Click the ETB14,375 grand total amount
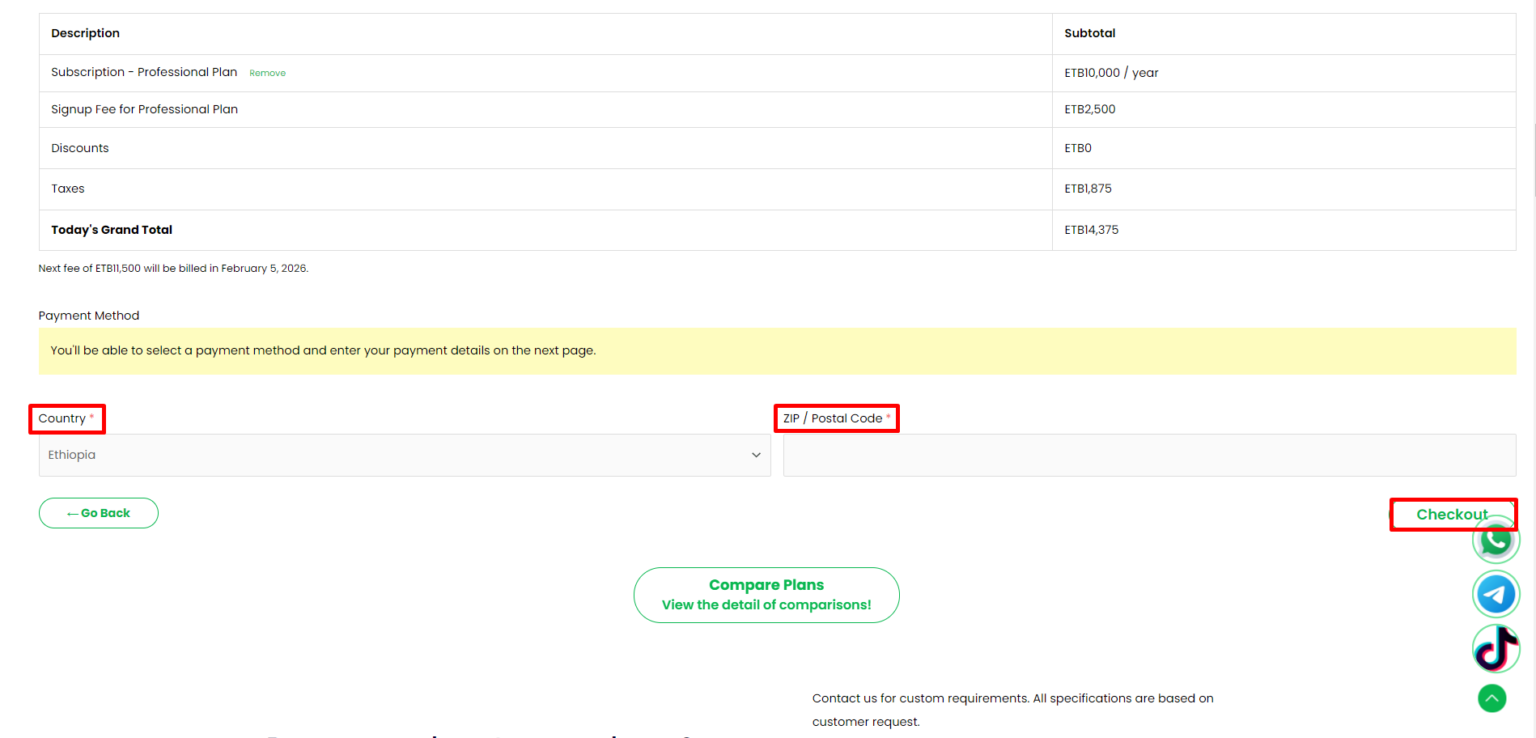Viewport: 1536px width, 738px height. [x=1091, y=230]
